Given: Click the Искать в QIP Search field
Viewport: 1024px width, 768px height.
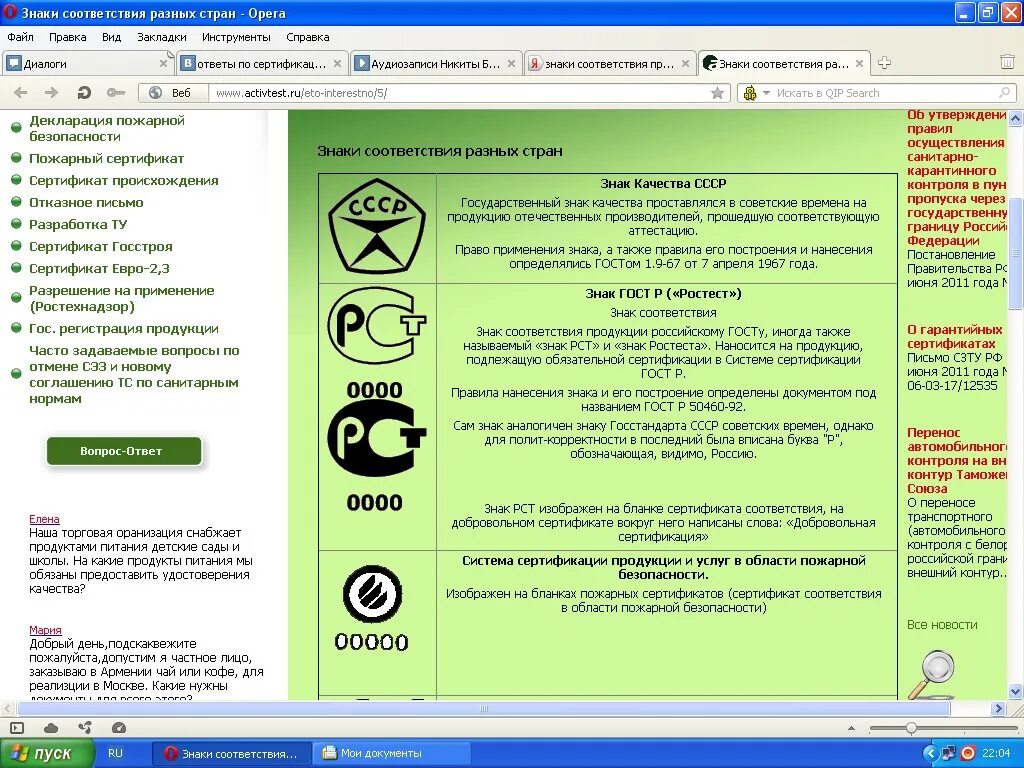Looking at the screenshot, I should 885,93.
